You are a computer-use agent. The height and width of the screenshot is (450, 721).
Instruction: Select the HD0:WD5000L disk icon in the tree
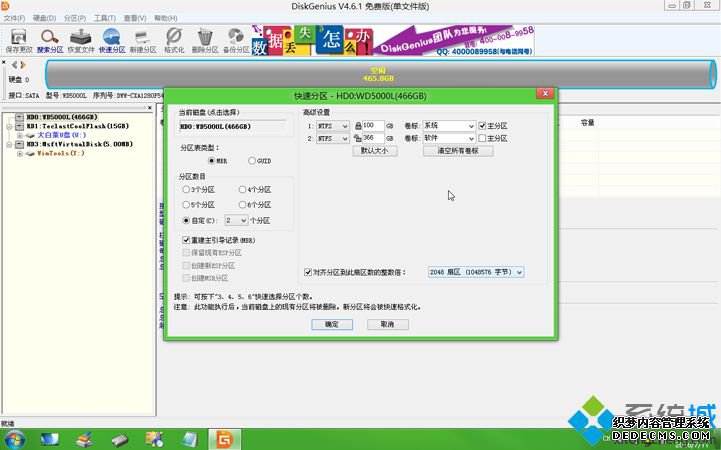point(19,117)
